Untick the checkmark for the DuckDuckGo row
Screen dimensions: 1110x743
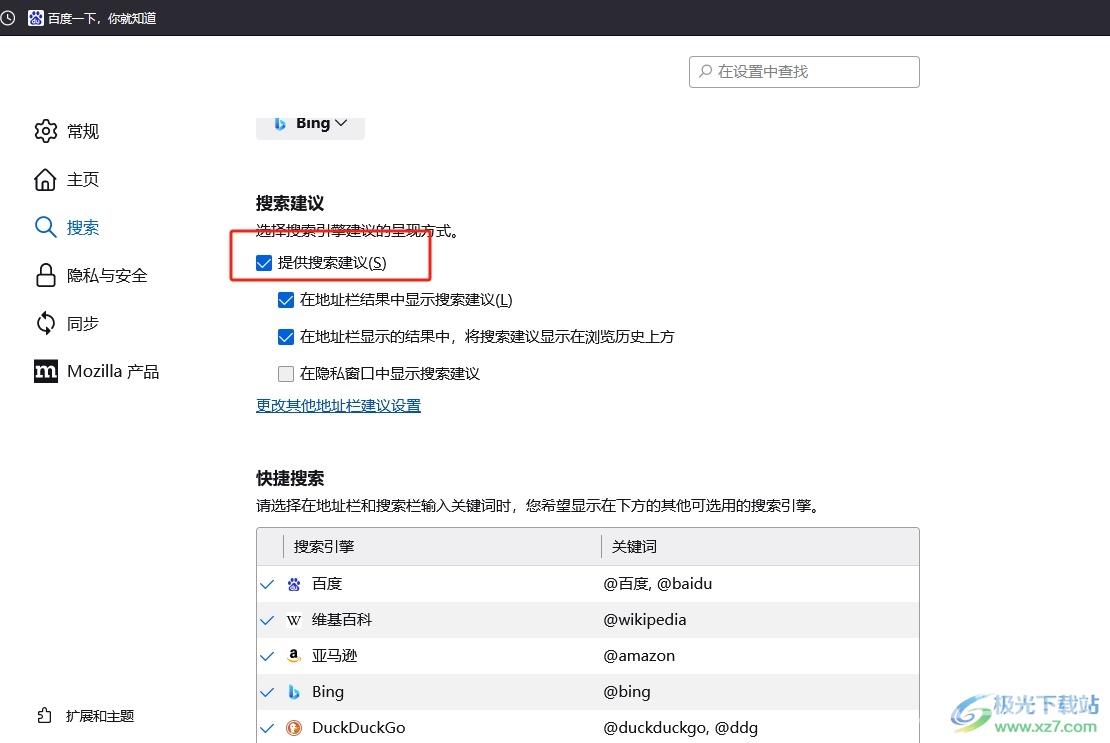tap(267, 728)
